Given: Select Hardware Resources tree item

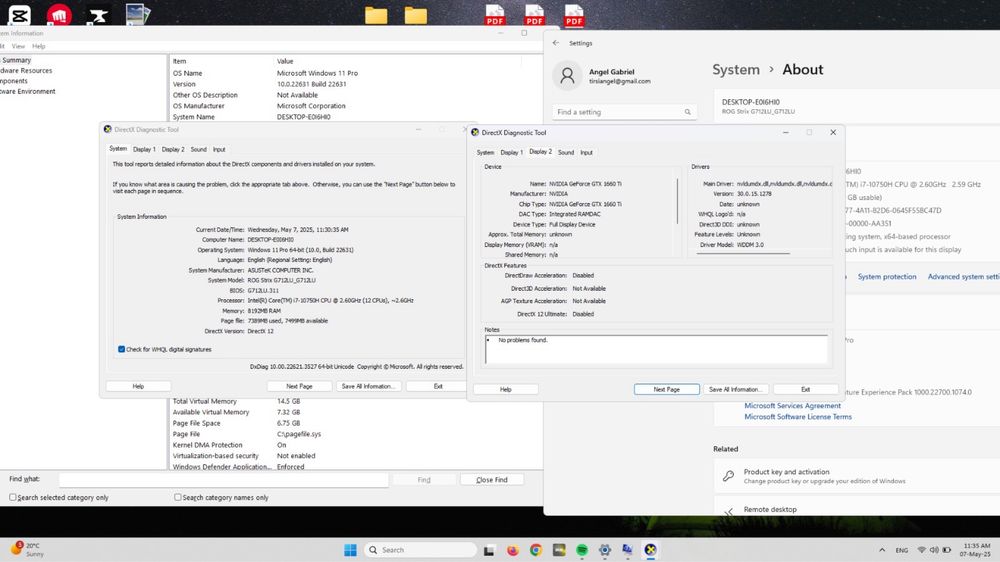Looking at the screenshot, I should click(26, 71).
